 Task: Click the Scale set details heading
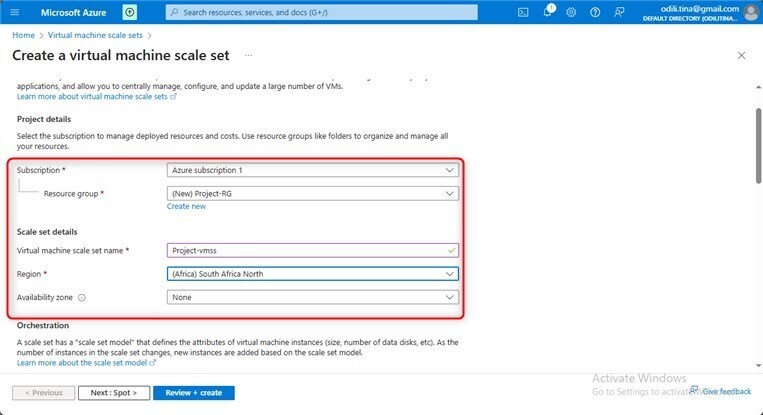[47, 232]
